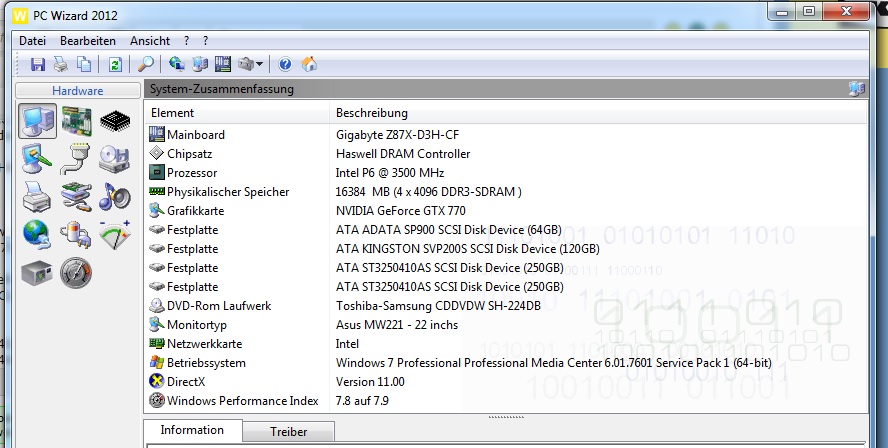Select the battery and plug power icon
Screen dimensions: 888x448
[x=76, y=234]
